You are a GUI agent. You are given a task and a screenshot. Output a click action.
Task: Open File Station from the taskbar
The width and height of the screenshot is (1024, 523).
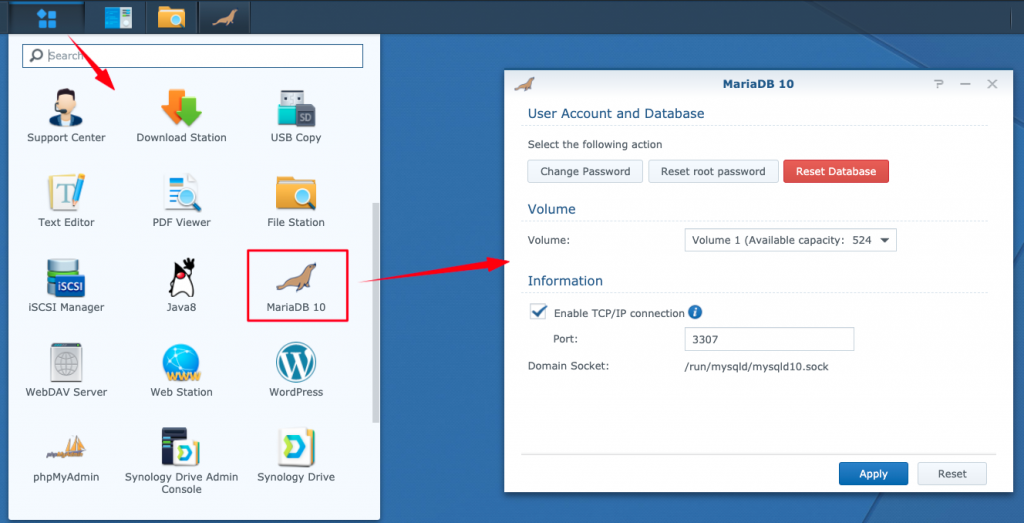[x=172, y=18]
